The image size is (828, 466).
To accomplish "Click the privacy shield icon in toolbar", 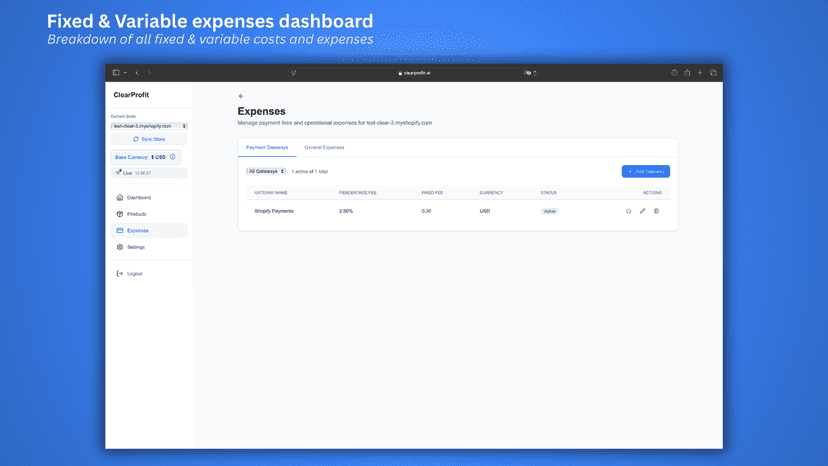I will (x=294, y=73).
